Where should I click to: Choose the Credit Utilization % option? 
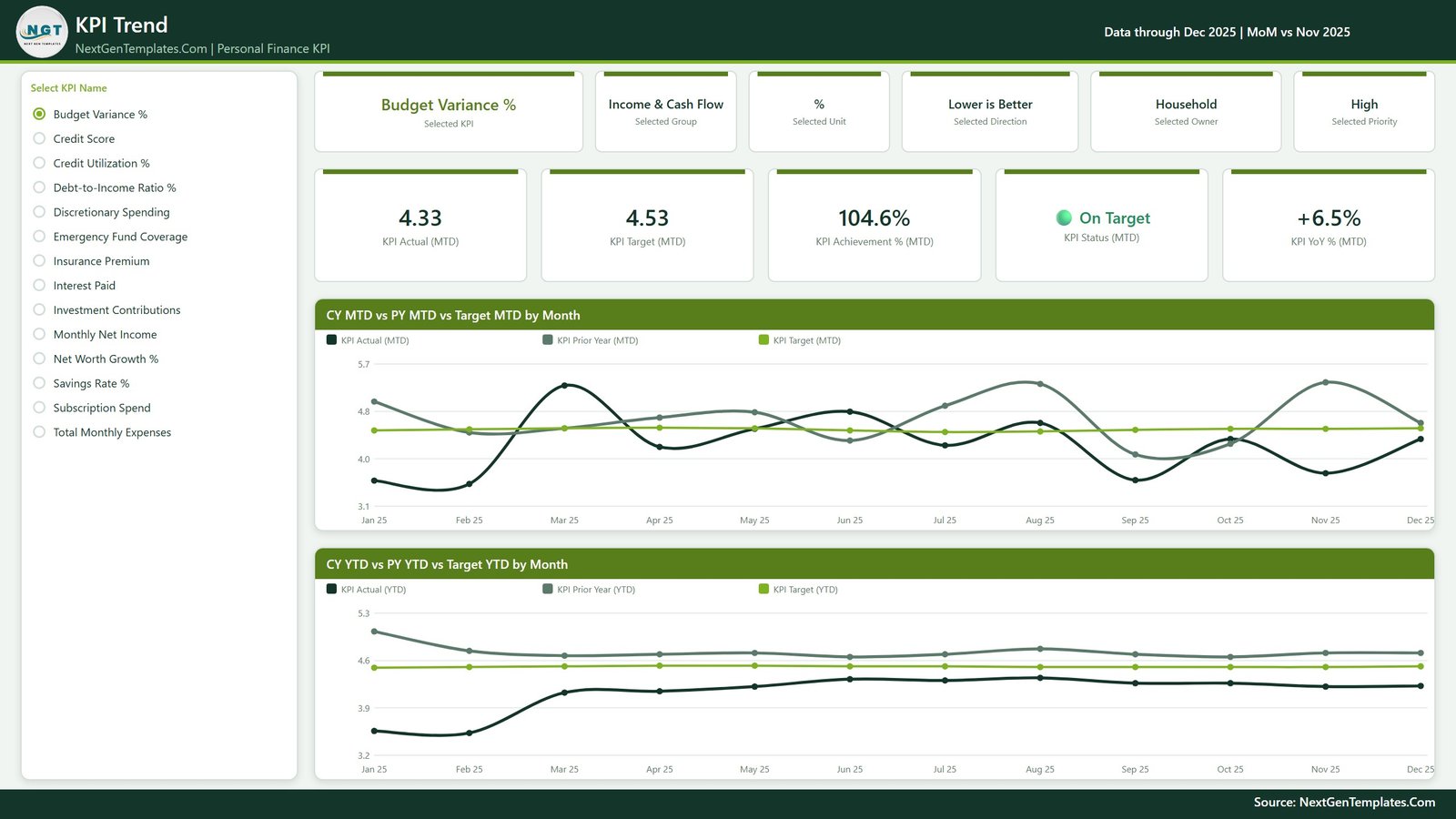pyautogui.click(x=39, y=163)
